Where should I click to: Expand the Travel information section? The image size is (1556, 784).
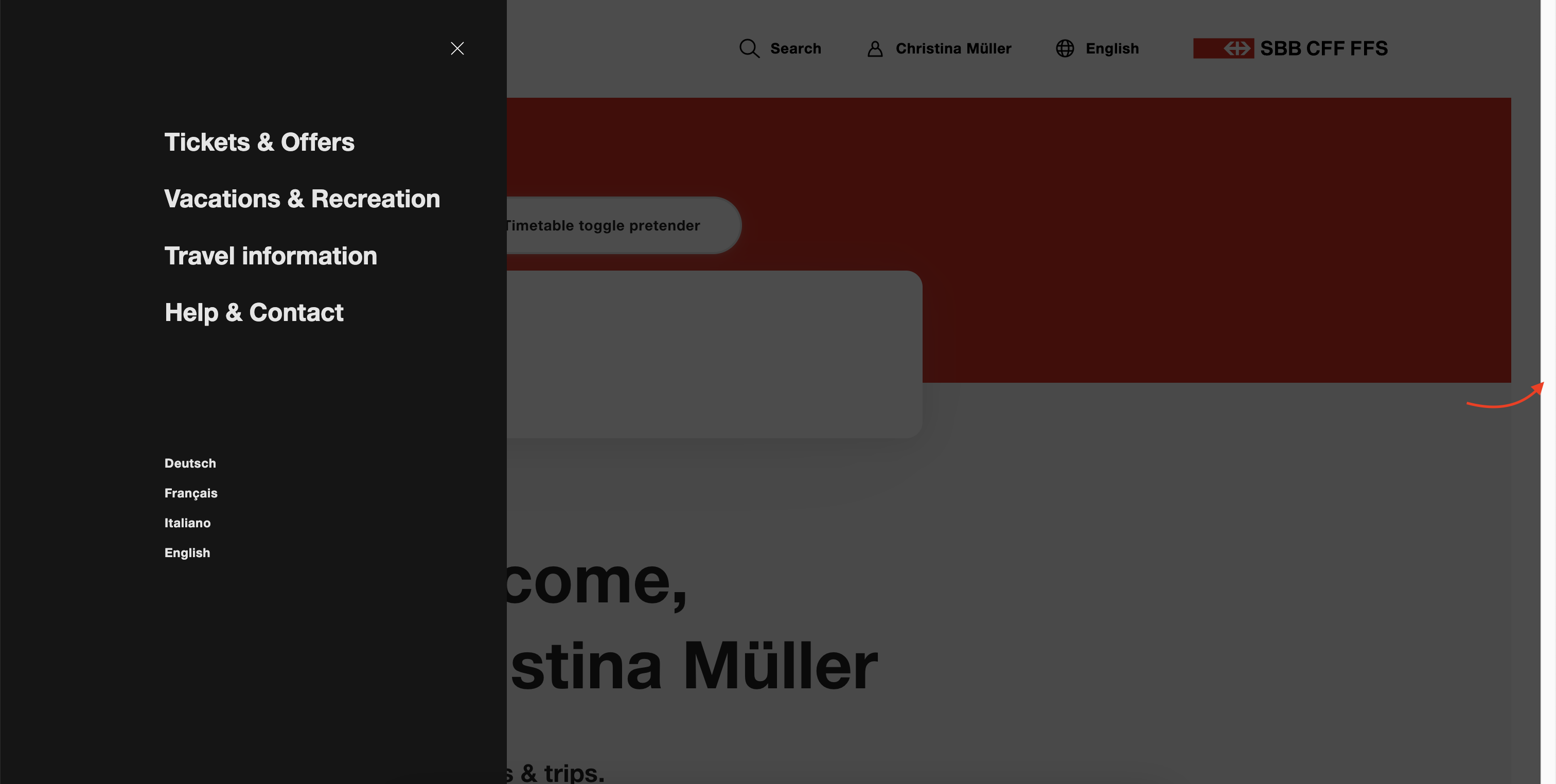click(x=270, y=256)
